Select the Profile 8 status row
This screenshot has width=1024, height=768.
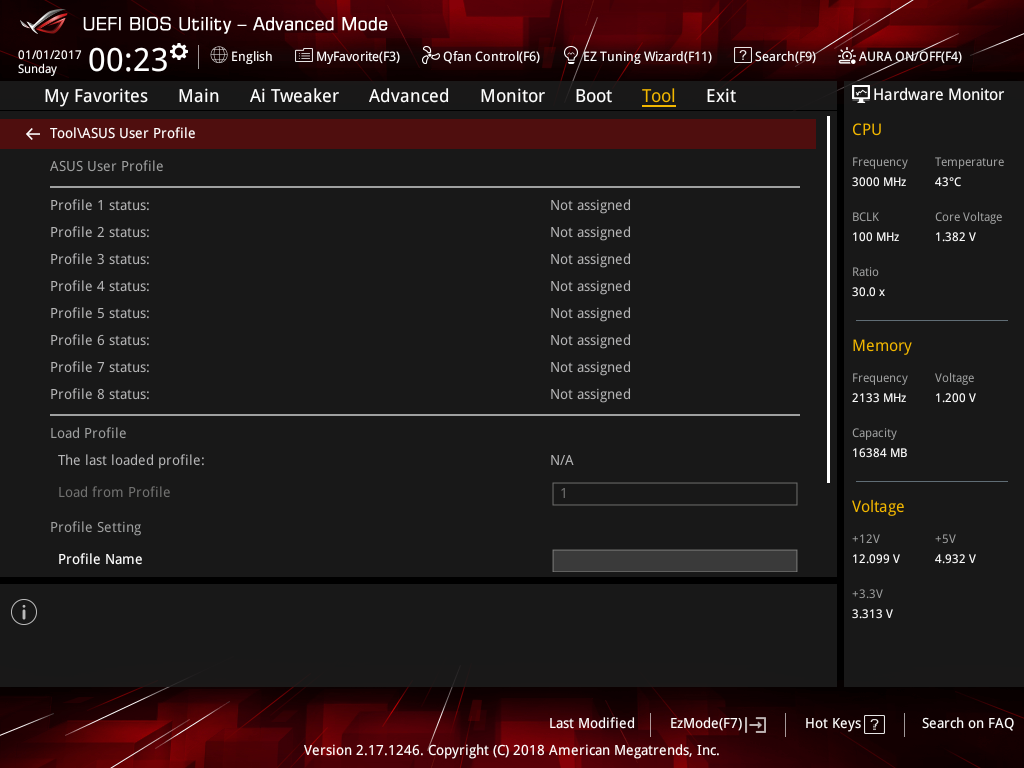pos(424,394)
